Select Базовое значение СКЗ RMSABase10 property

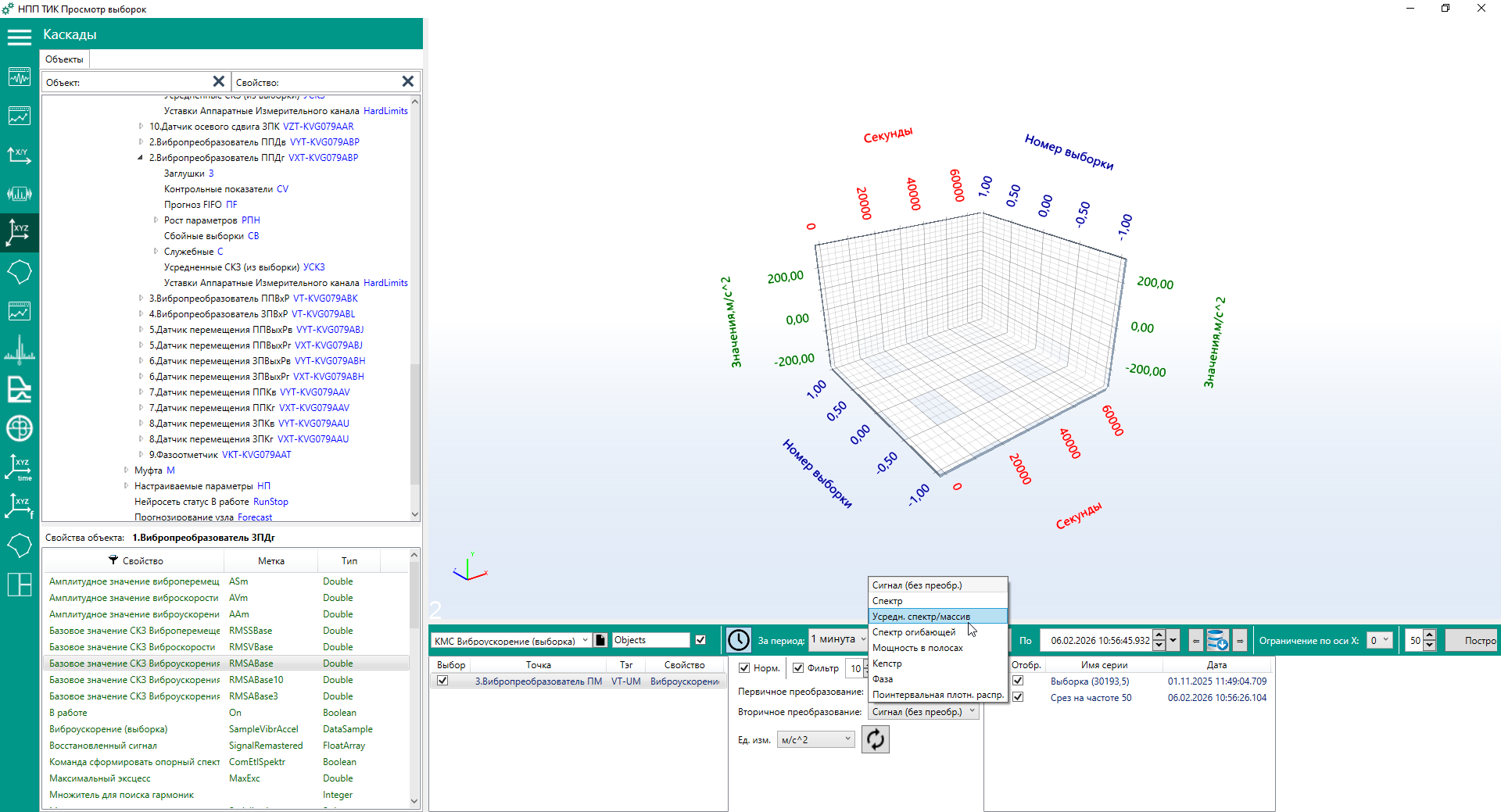(x=225, y=680)
